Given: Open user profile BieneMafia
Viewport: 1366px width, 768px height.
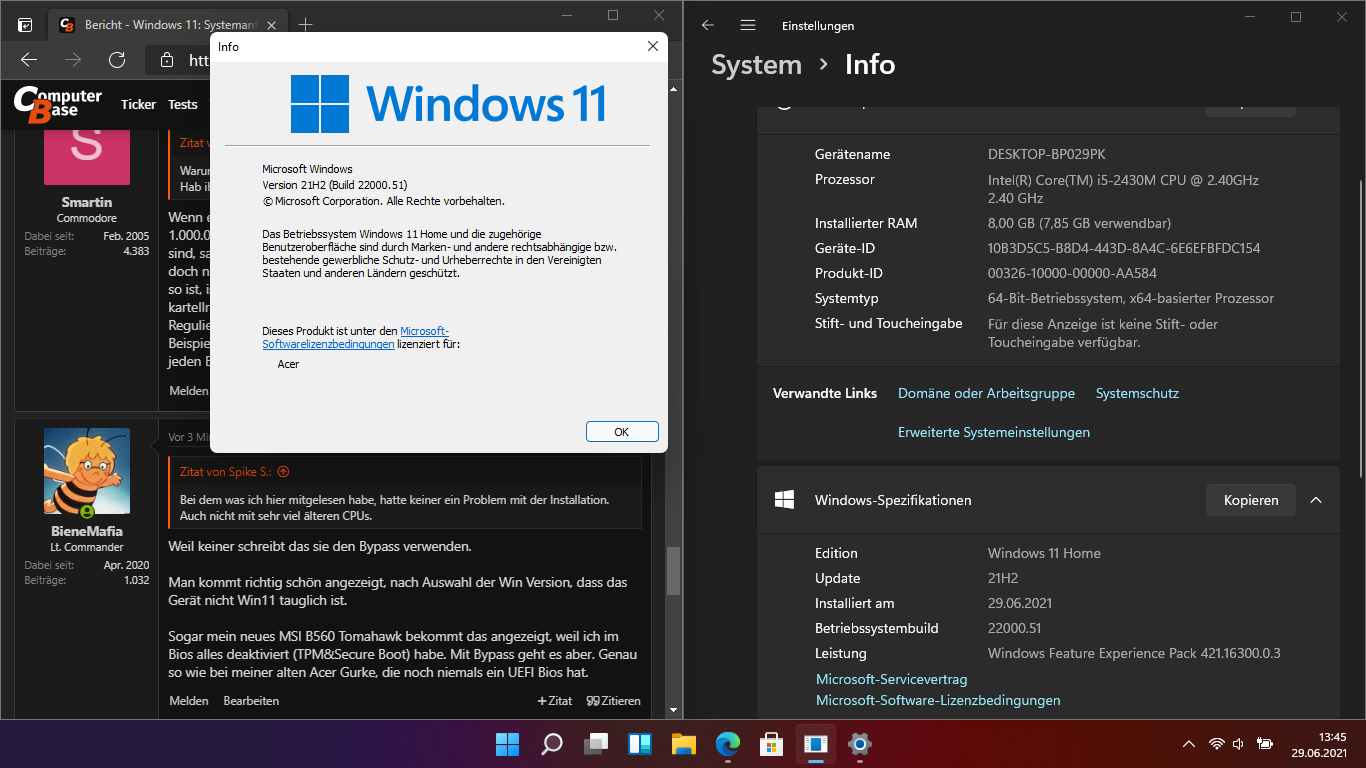Looking at the screenshot, I should tap(87, 531).
